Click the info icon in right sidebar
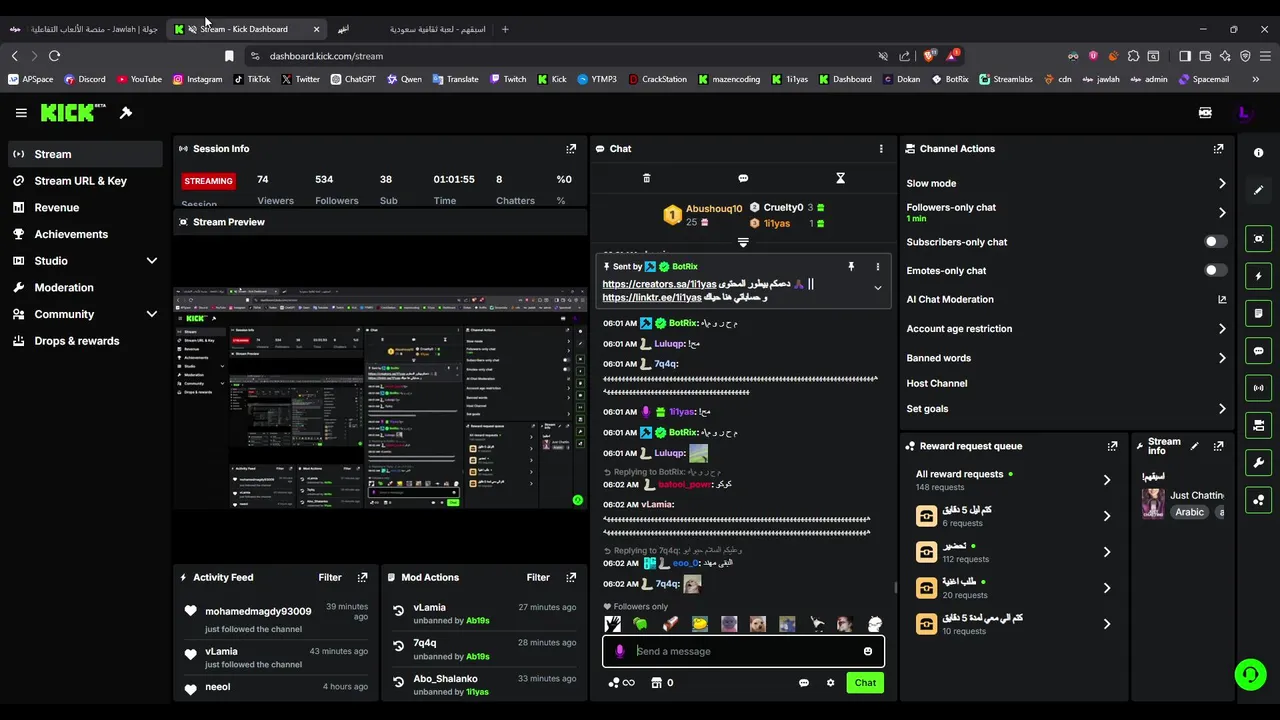Viewport: 1280px width, 720px height. coord(1258,153)
